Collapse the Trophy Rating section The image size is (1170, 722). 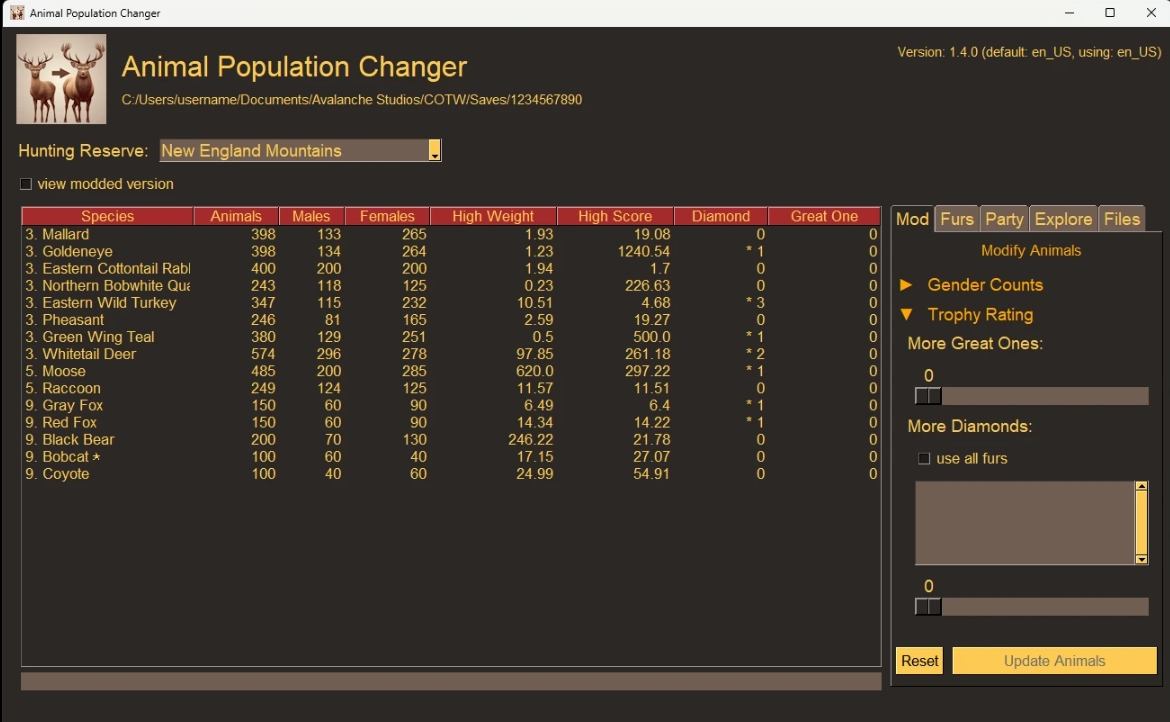point(906,315)
